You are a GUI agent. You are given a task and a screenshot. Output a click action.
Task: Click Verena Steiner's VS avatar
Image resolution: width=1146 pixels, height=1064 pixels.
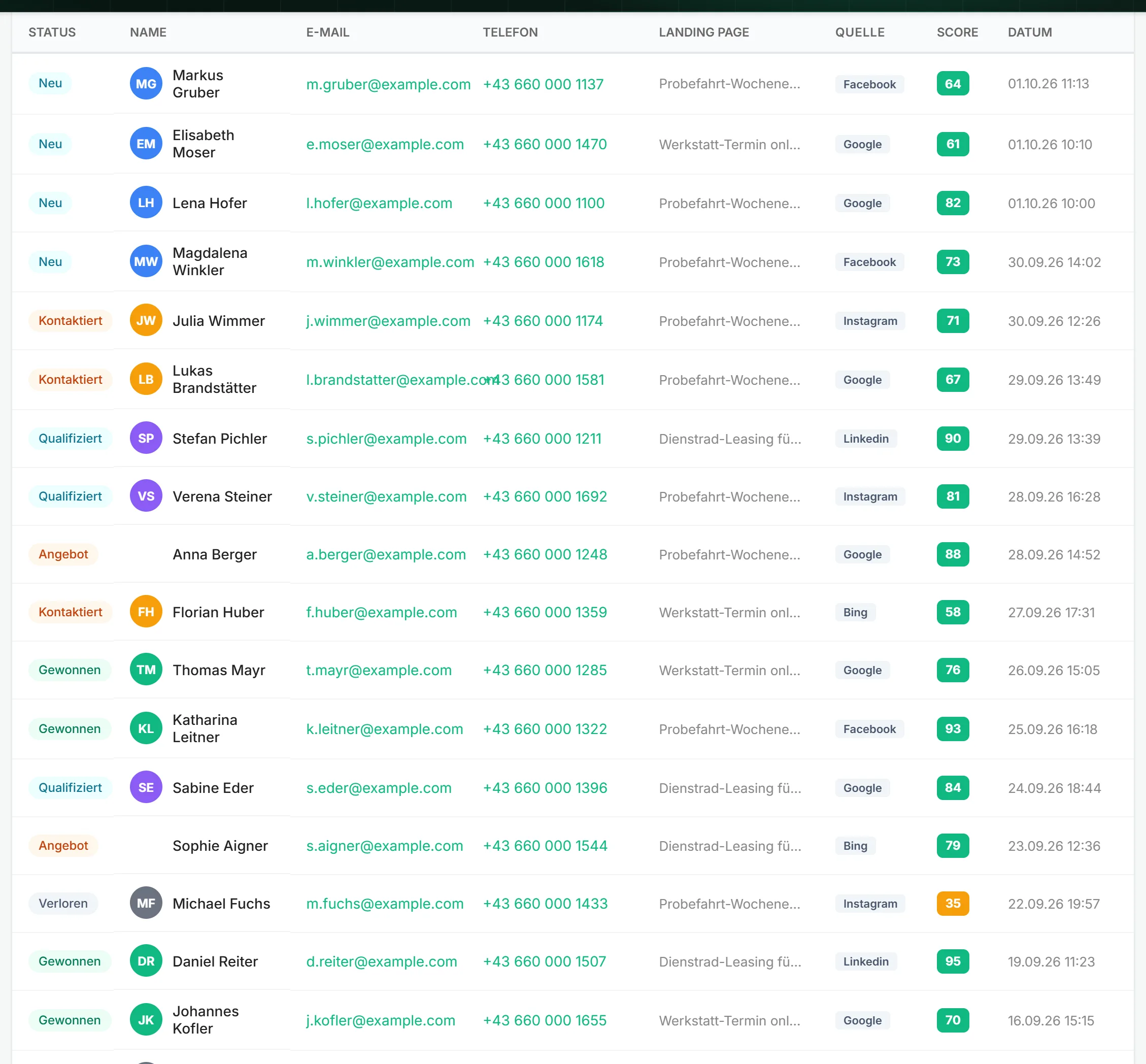click(x=146, y=496)
